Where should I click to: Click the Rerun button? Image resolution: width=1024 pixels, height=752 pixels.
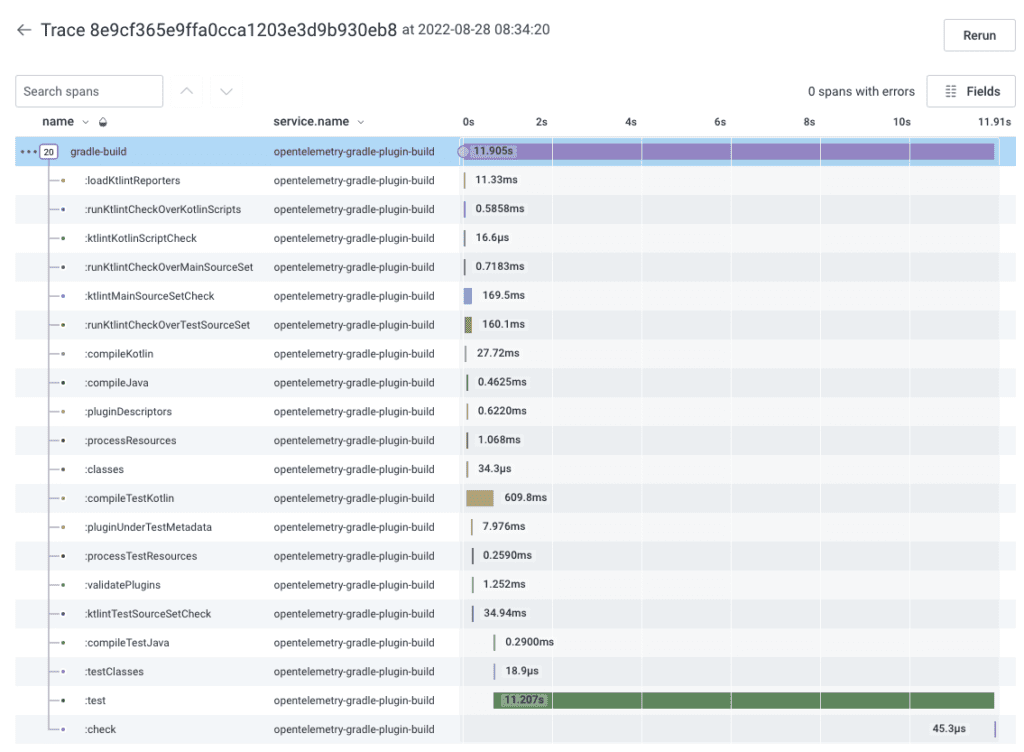(x=979, y=35)
